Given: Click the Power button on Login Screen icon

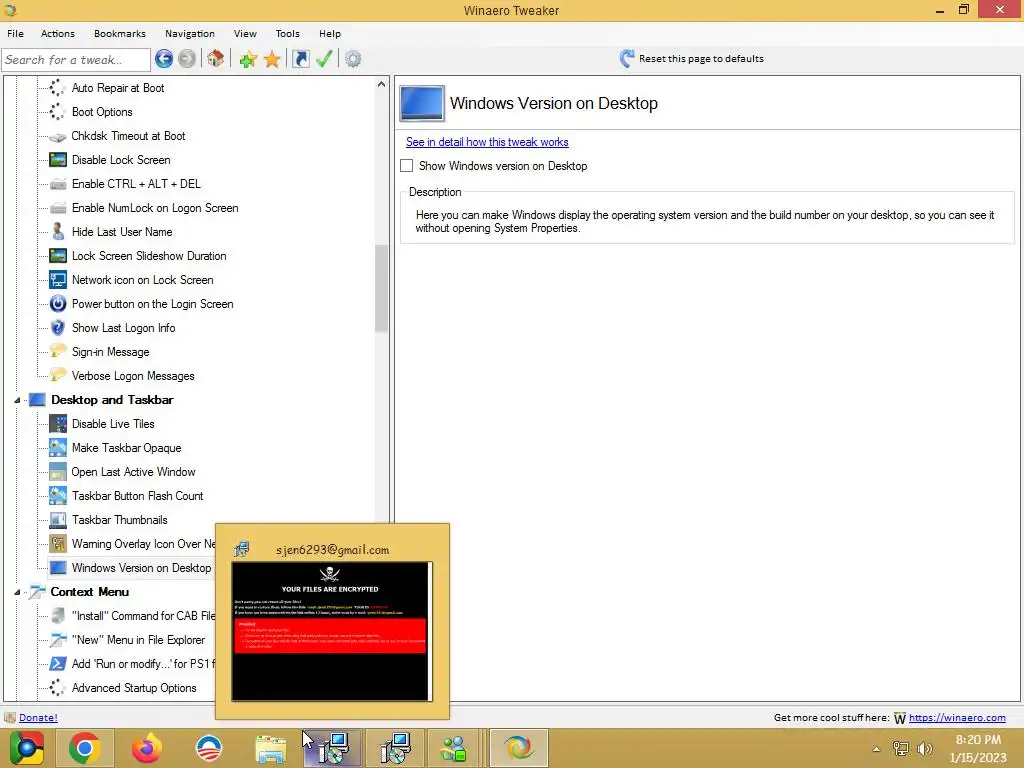Looking at the screenshot, I should (58, 304).
